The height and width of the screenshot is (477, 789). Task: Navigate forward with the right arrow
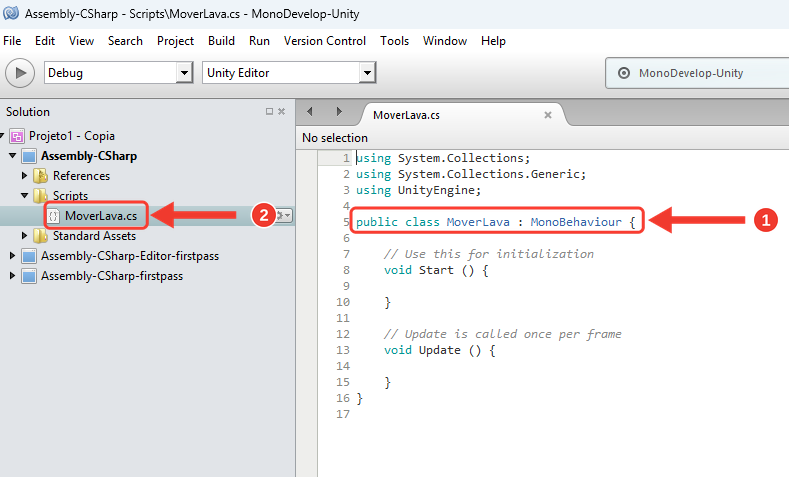click(x=339, y=111)
